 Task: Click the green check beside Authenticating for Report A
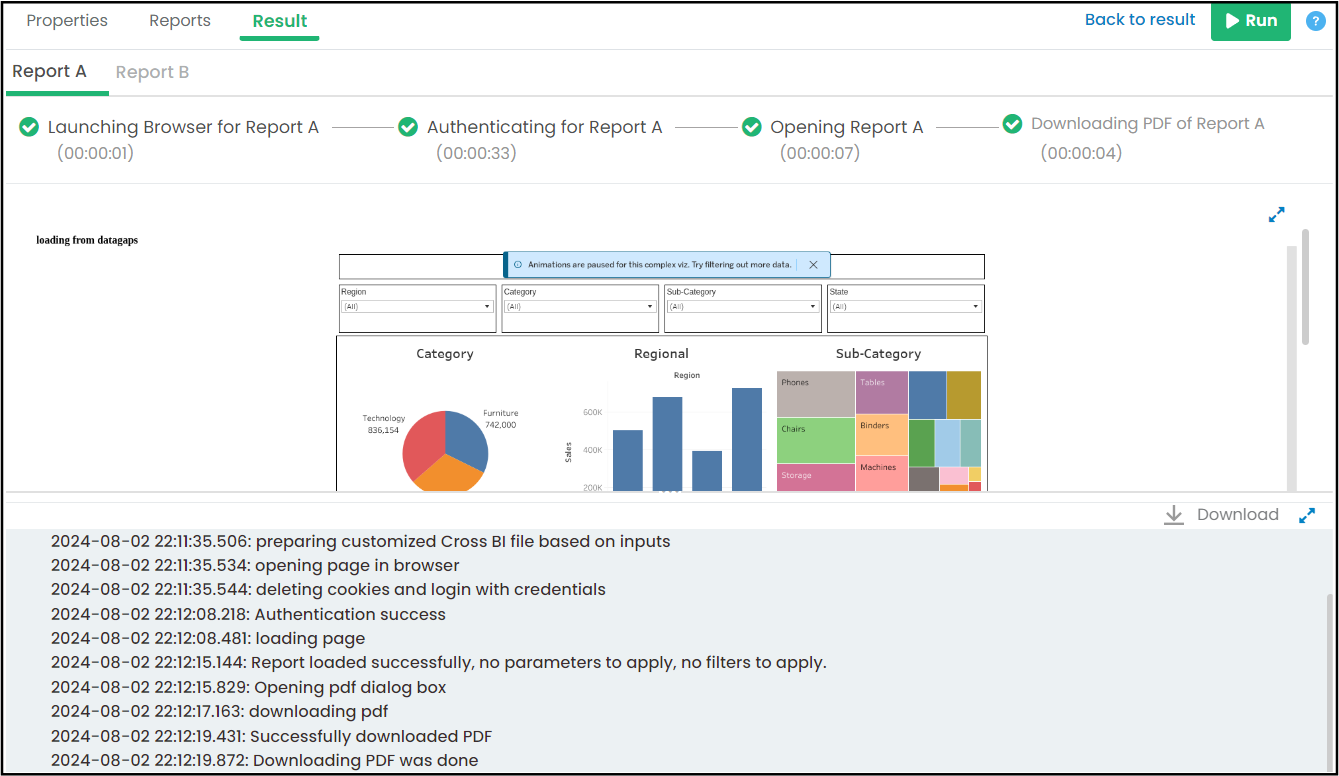408,127
